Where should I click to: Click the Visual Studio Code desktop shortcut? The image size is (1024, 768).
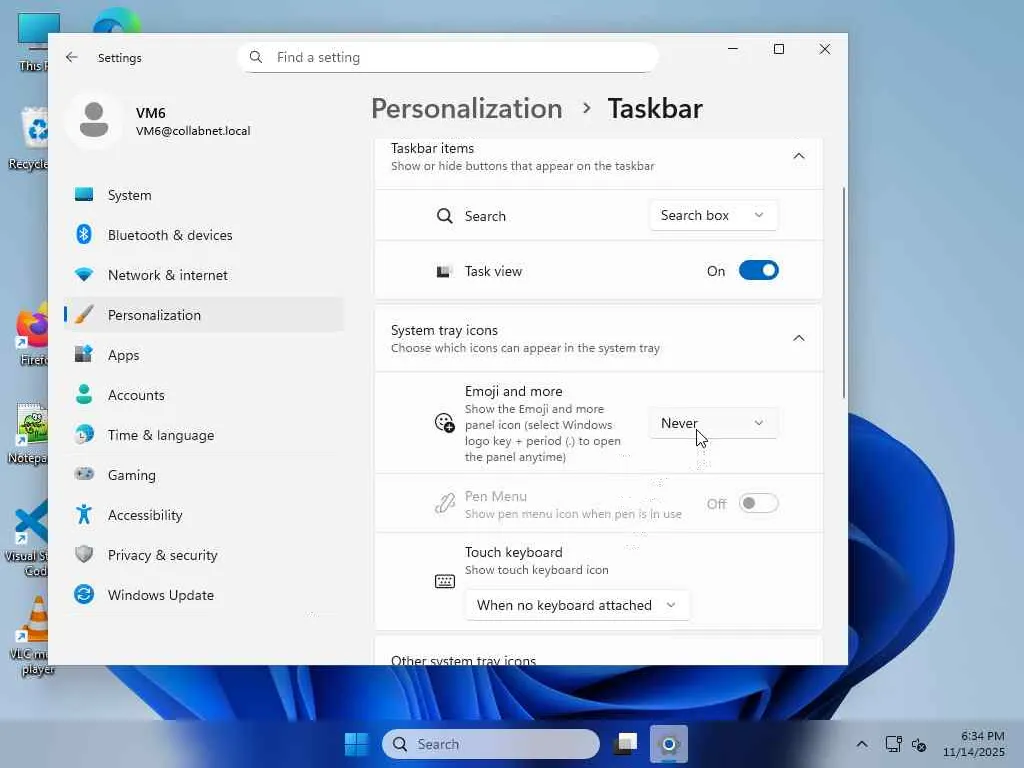(27, 538)
